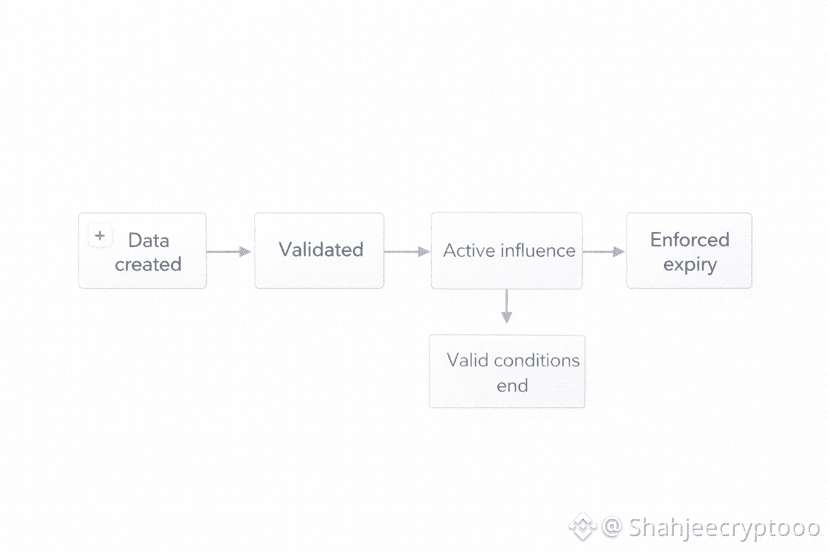Click the plus icon in Data created node

coord(99,236)
